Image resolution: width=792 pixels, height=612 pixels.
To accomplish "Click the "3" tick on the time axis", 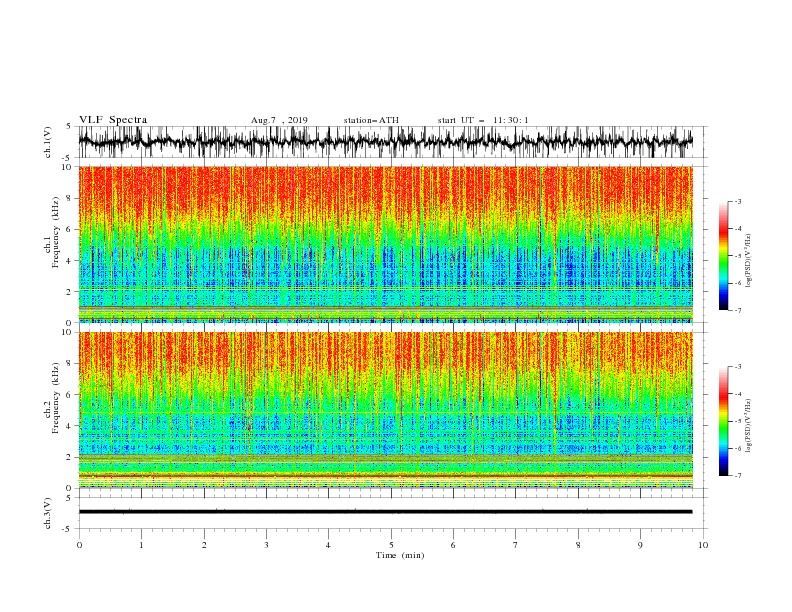I will tap(266, 545).
